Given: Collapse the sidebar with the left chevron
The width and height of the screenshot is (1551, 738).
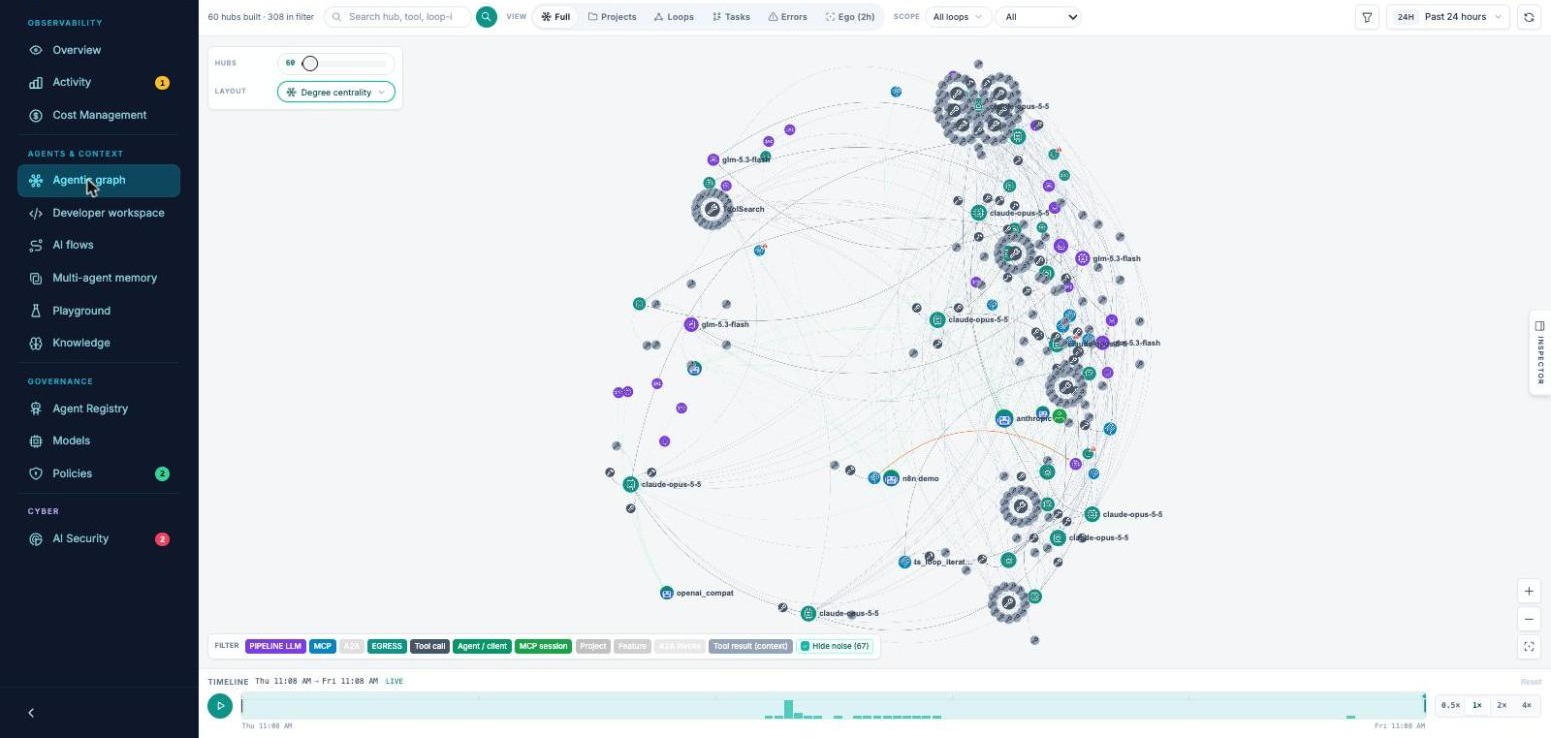Looking at the screenshot, I should tap(31, 713).
